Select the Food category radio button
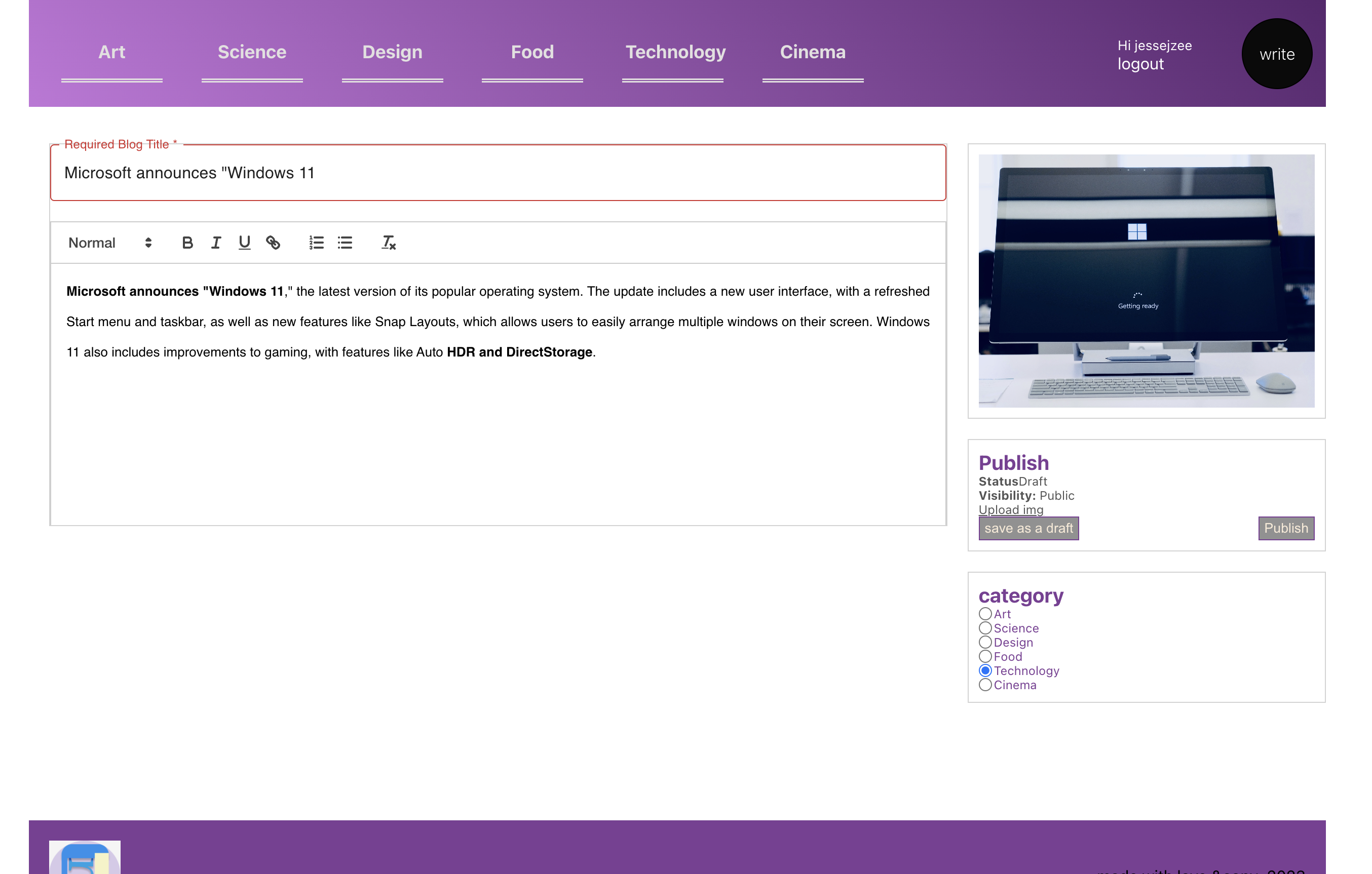Viewport: 1372px width, 874px height. click(984, 656)
